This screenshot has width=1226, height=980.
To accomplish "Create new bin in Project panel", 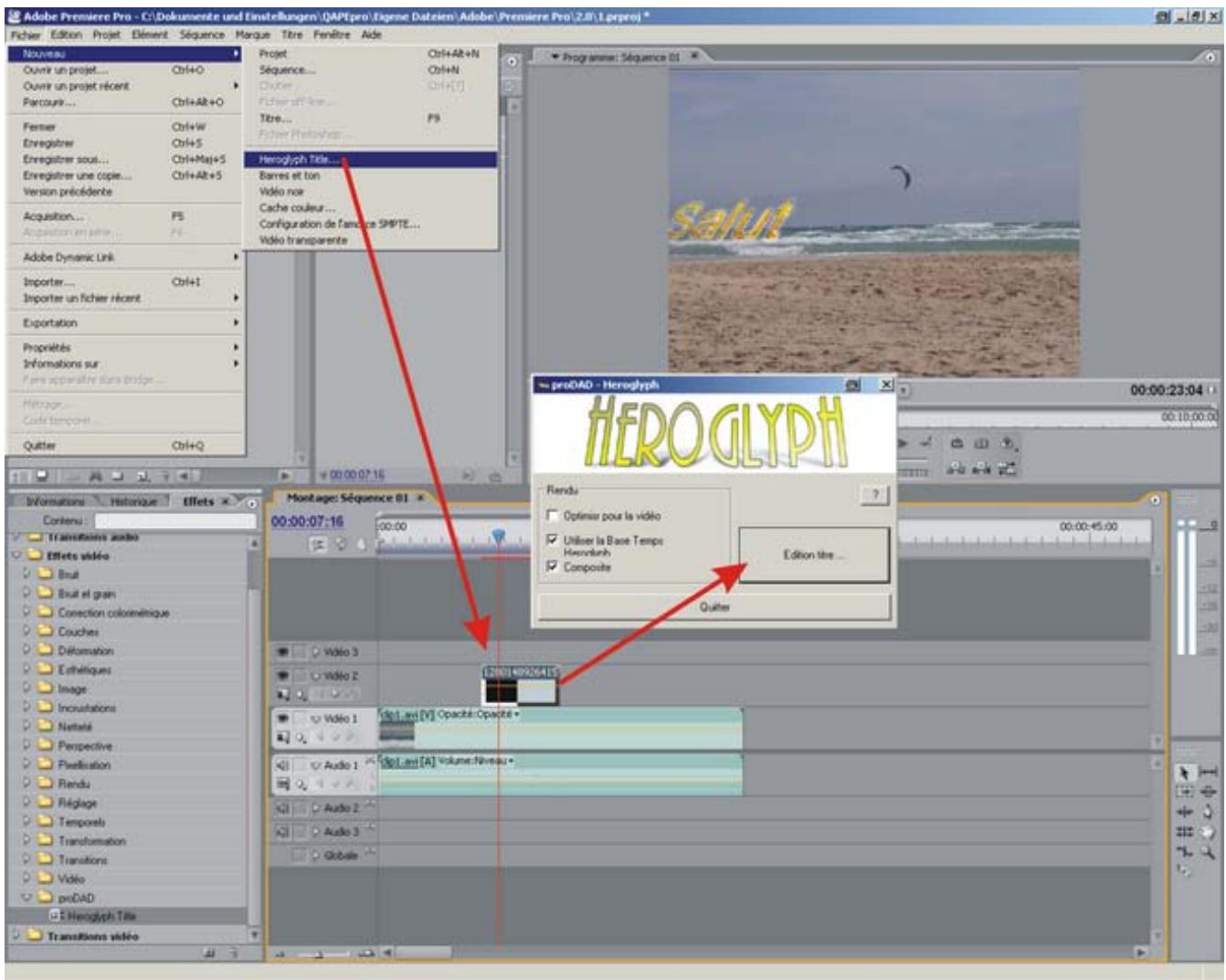I will point(120,476).
